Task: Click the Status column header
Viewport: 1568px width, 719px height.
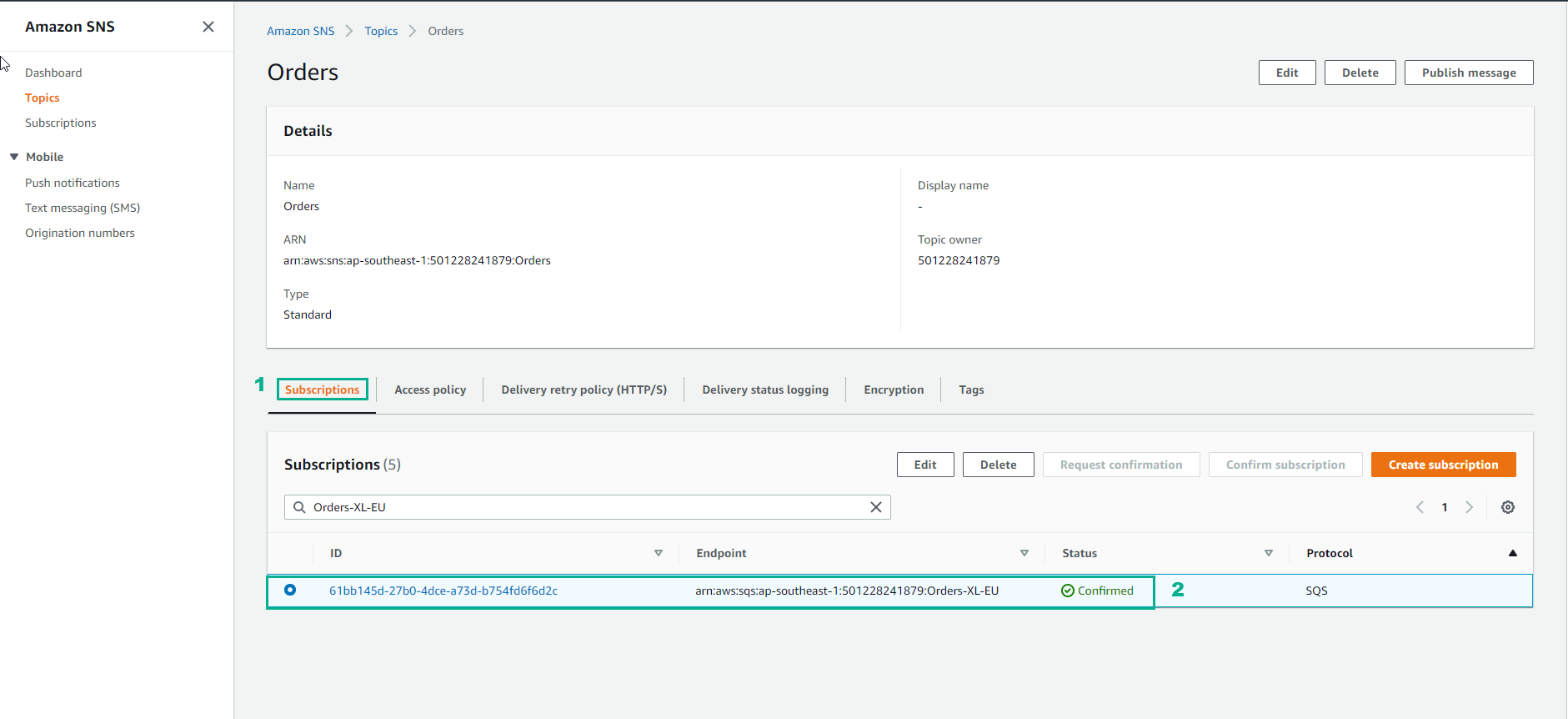Action: 1080,553
